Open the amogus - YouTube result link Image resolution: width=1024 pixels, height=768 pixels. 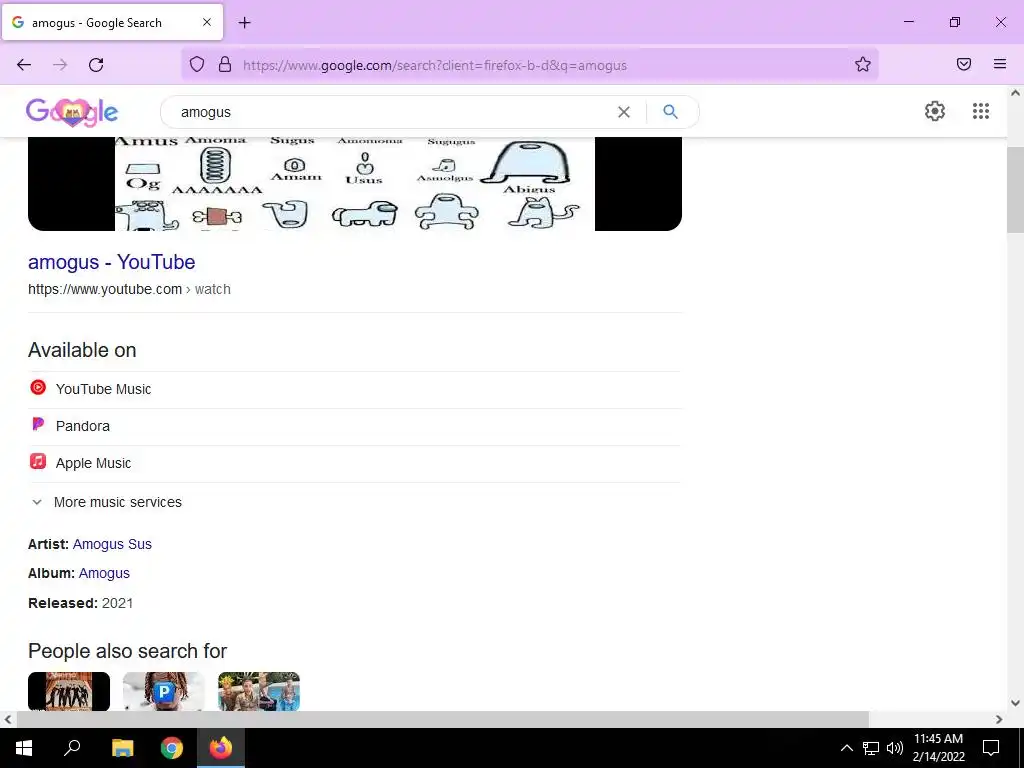tap(112, 262)
